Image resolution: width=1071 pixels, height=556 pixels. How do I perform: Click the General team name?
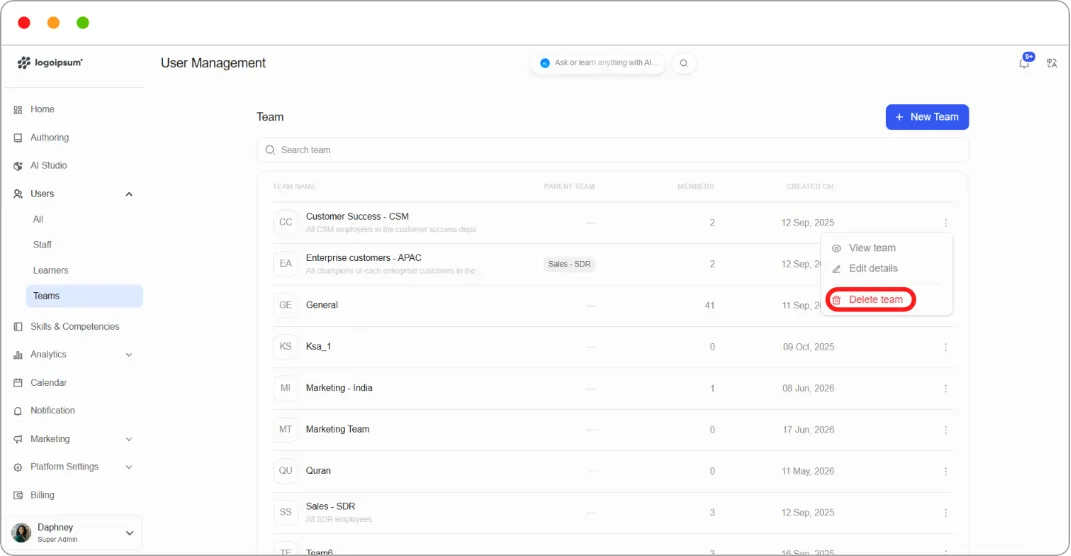322,305
